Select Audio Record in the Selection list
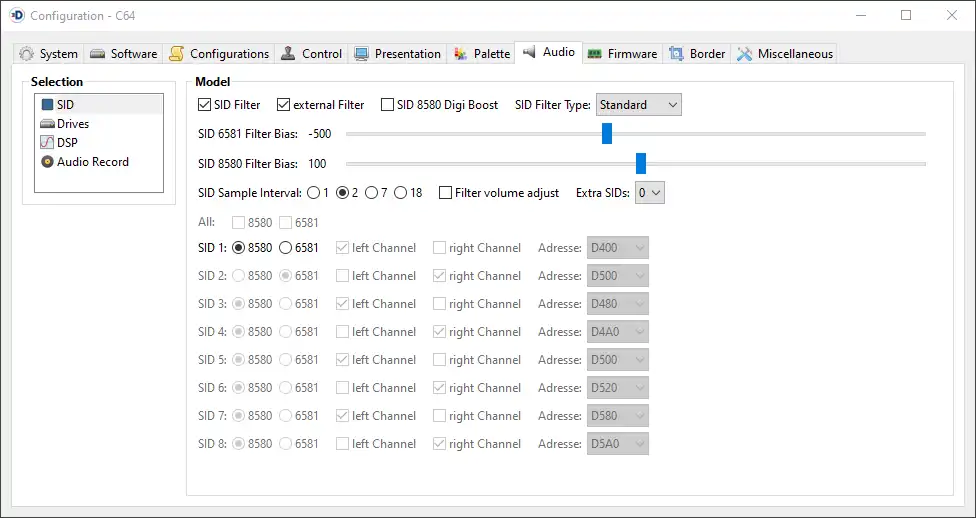Image resolution: width=976 pixels, height=518 pixels. [x=99, y=162]
